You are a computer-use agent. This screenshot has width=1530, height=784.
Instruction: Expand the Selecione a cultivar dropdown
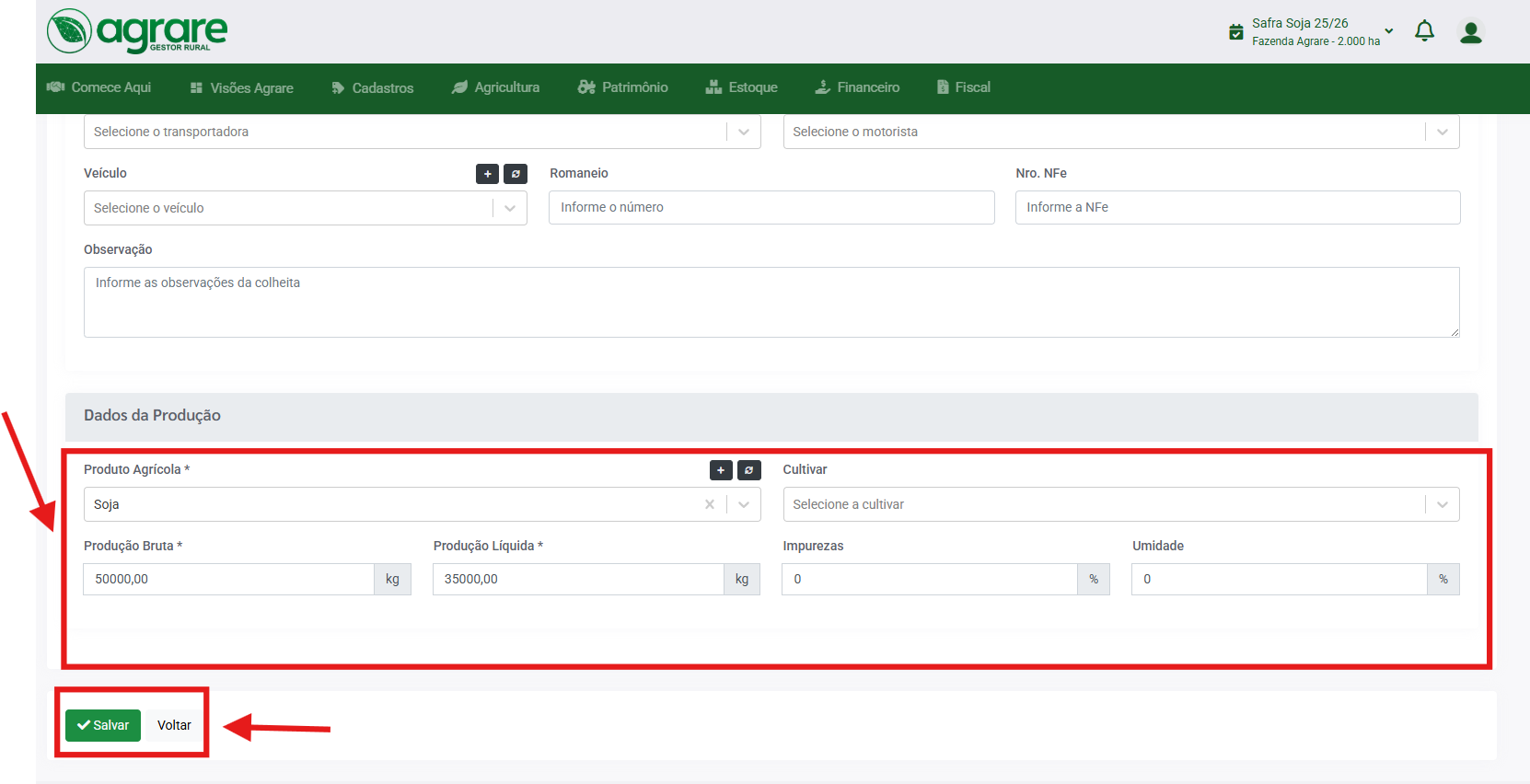(x=1443, y=504)
